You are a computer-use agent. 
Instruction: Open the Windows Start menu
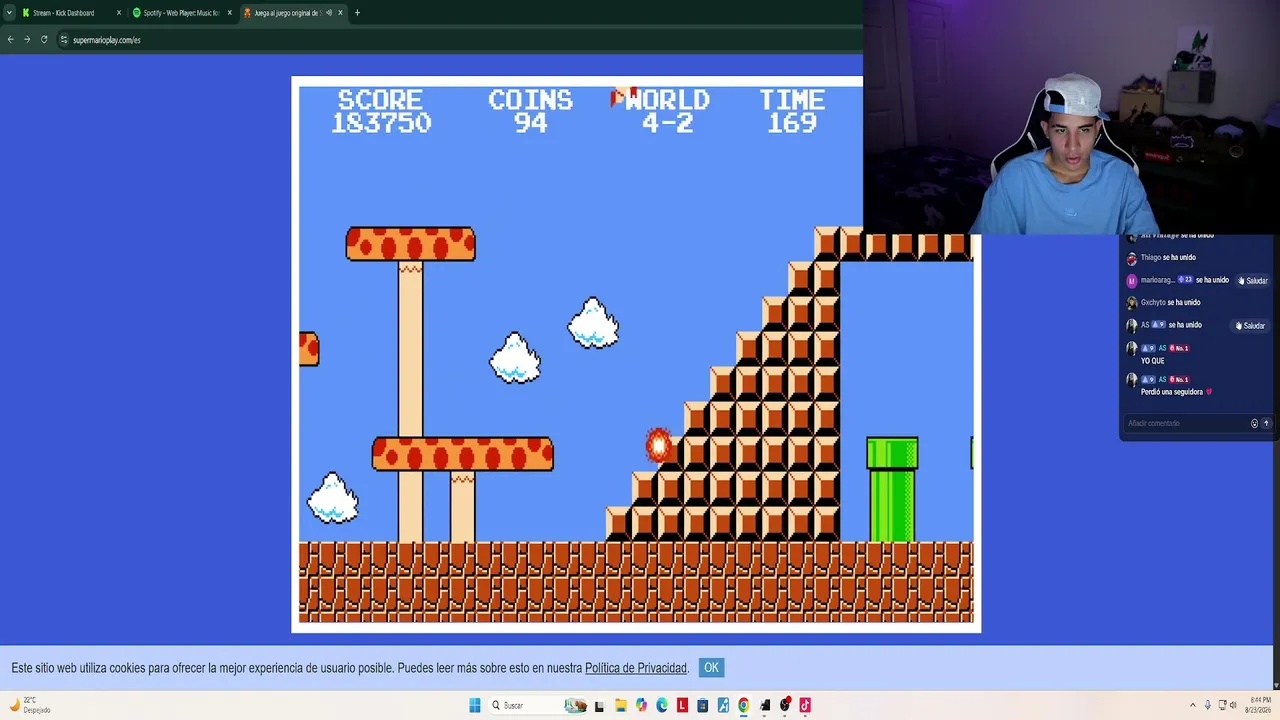click(475, 705)
